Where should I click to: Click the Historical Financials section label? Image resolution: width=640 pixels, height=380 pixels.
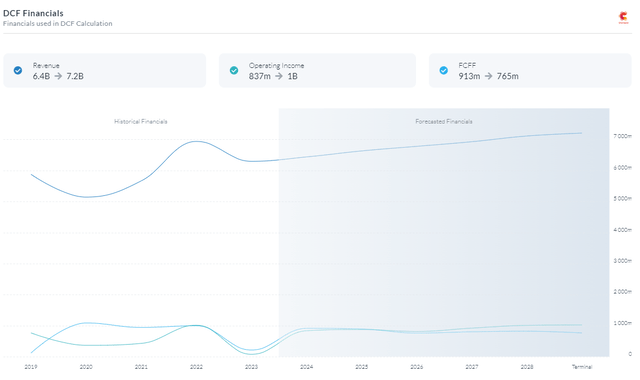click(x=141, y=121)
